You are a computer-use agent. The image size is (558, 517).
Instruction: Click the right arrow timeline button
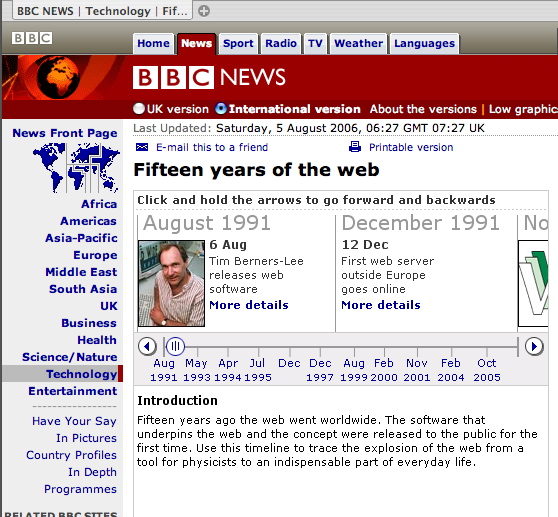click(x=534, y=346)
